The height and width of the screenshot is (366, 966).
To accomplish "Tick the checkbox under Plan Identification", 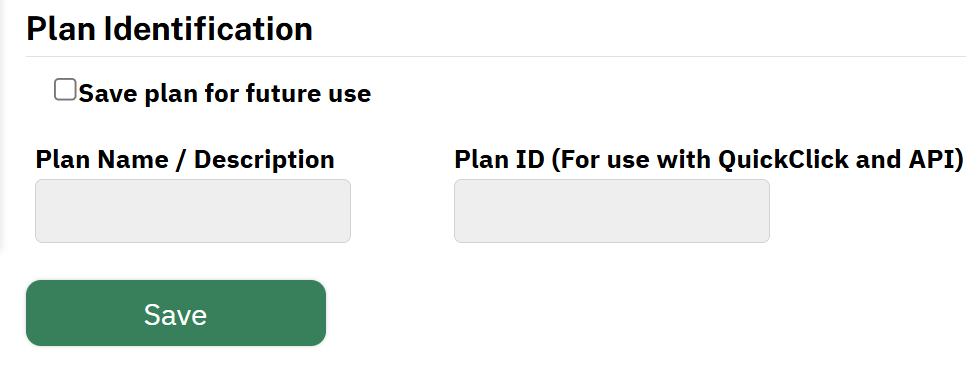I will 65,90.
